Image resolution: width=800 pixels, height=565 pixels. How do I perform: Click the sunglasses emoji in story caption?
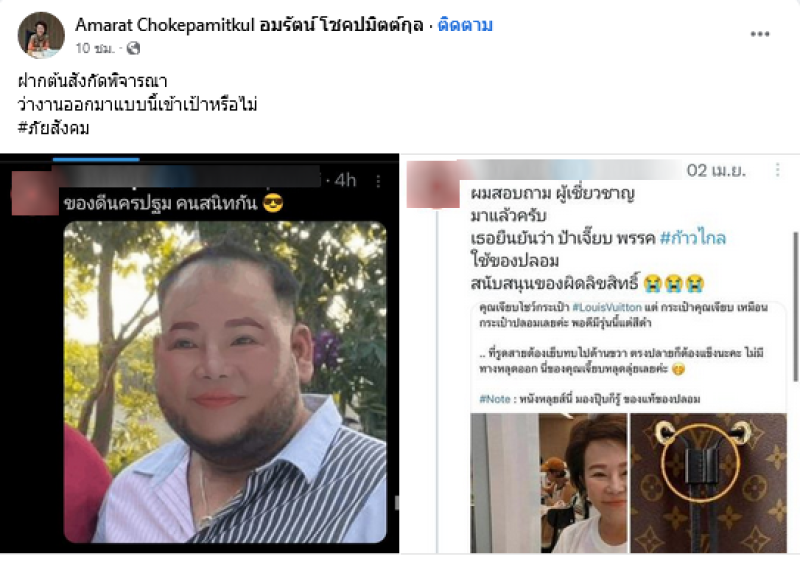pyautogui.click(x=273, y=204)
